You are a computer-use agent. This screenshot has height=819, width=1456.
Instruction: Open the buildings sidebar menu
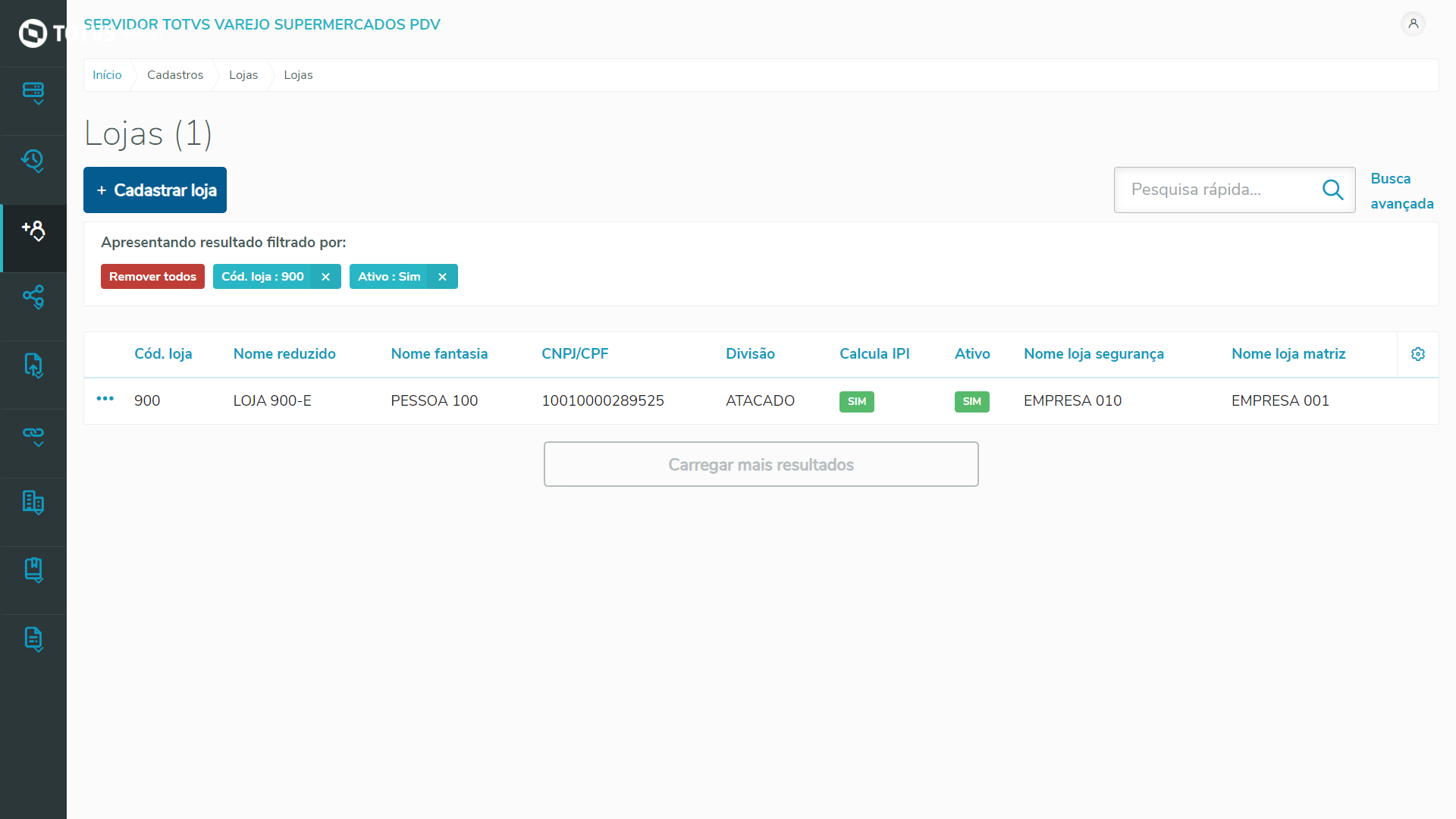pos(33,503)
